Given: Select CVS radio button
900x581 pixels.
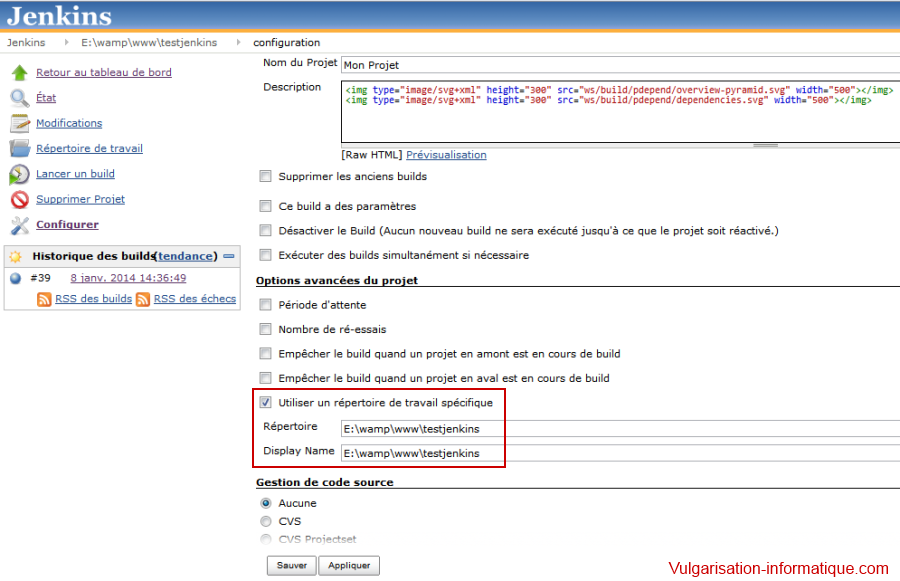Looking at the screenshot, I should click(266, 521).
